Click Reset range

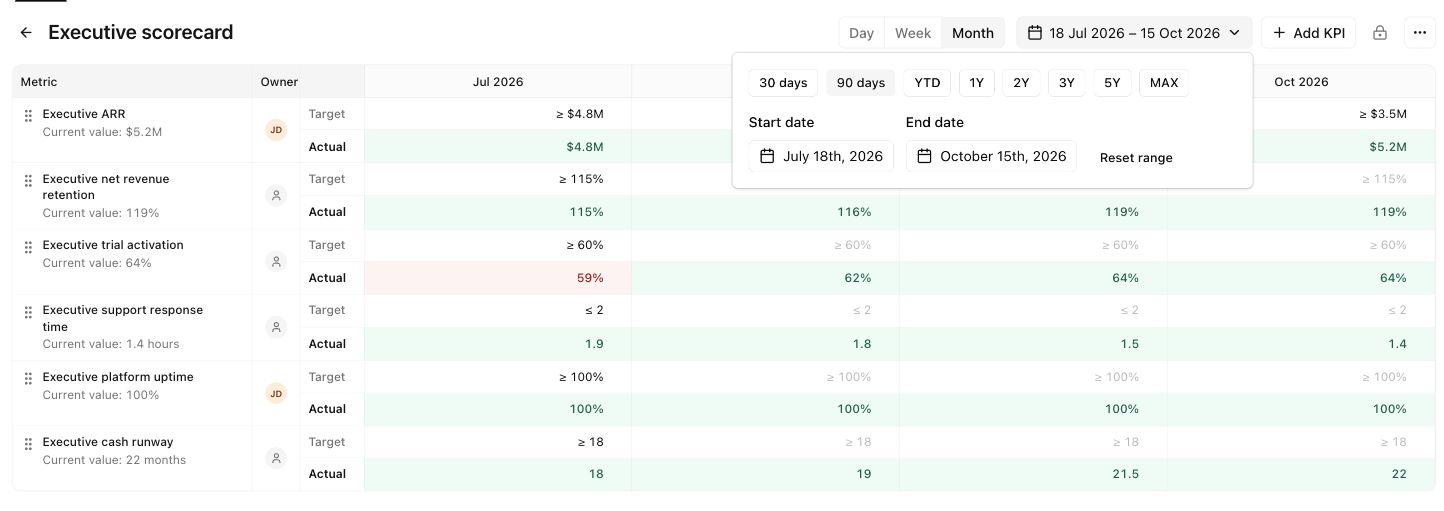(x=1136, y=158)
